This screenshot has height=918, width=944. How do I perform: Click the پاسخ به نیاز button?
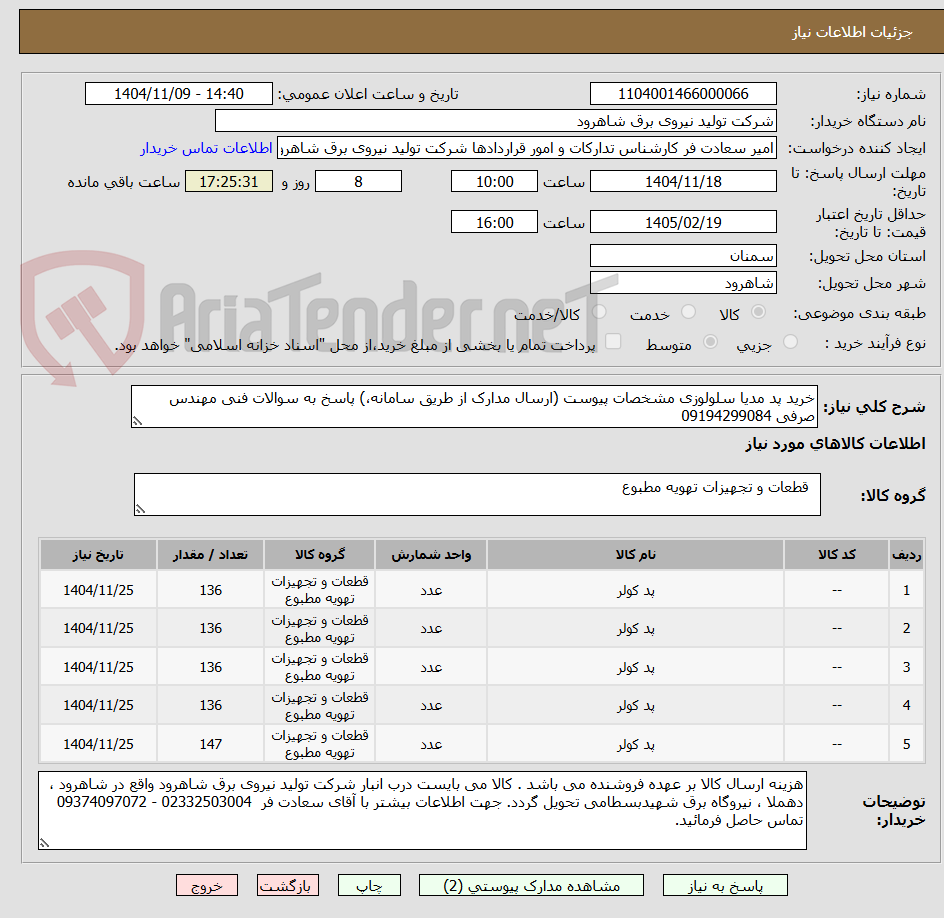725,885
